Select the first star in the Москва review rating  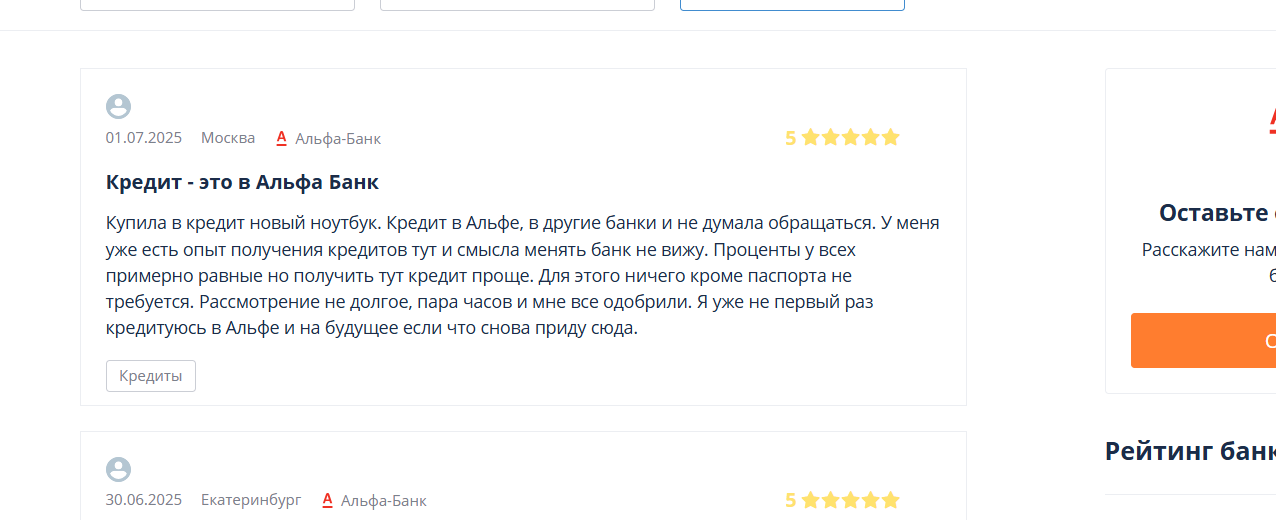point(811,137)
